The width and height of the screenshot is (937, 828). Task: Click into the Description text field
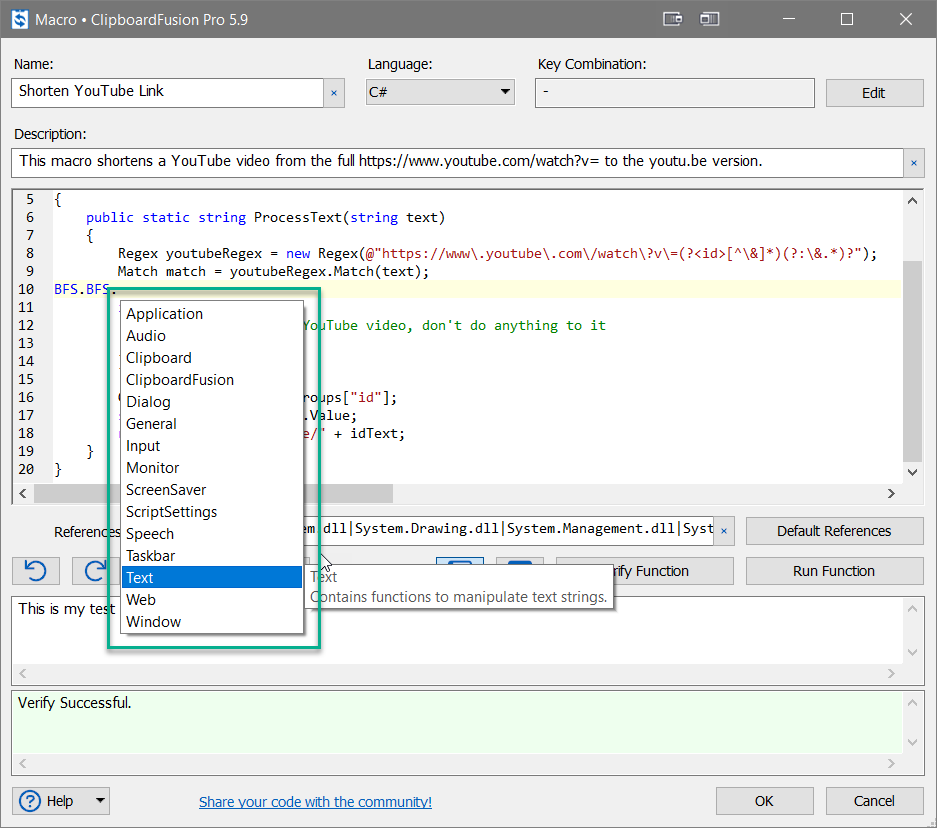click(x=457, y=162)
